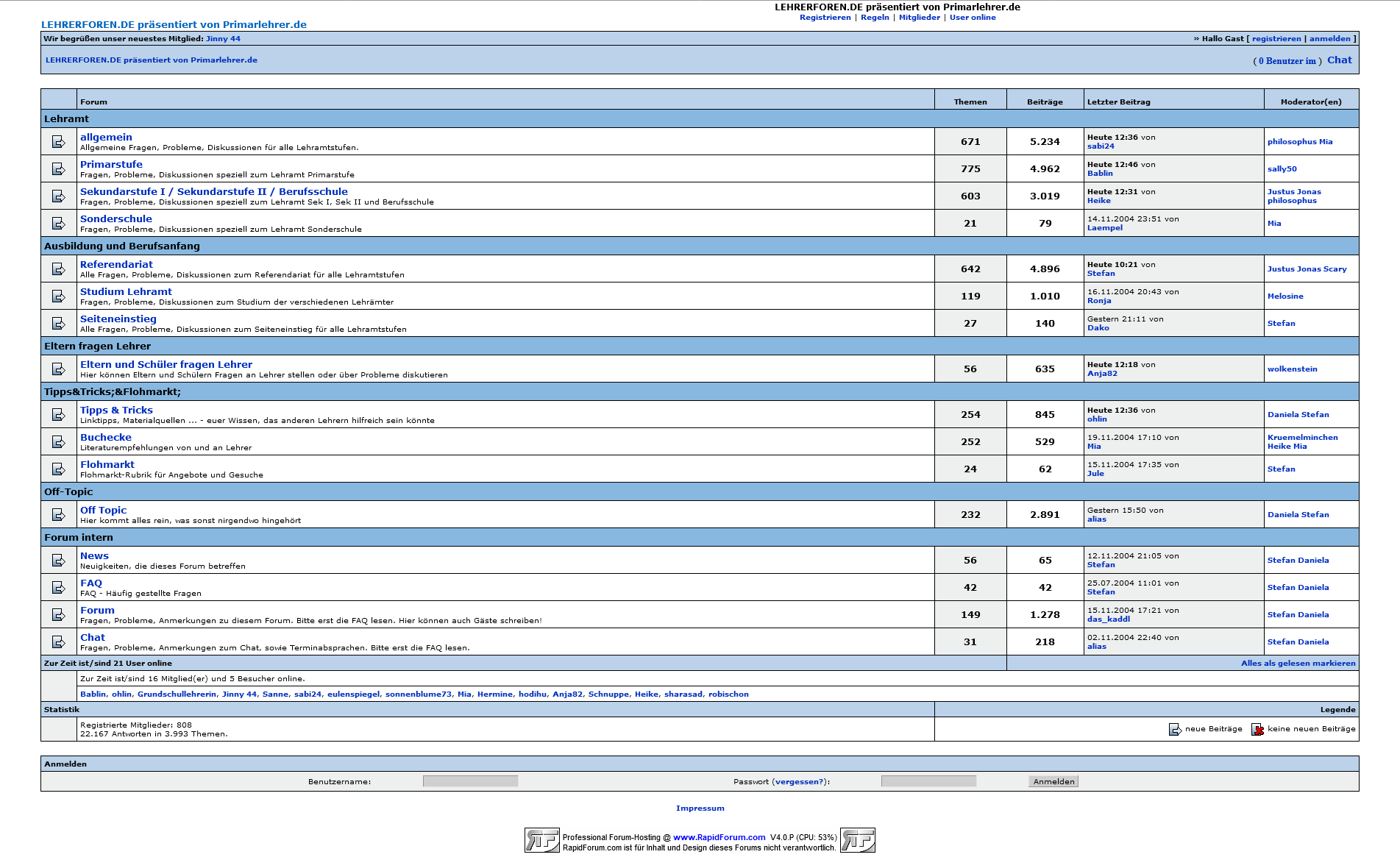
Task: Open Mitglieder in the top navigation
Action: click(919, 18)
